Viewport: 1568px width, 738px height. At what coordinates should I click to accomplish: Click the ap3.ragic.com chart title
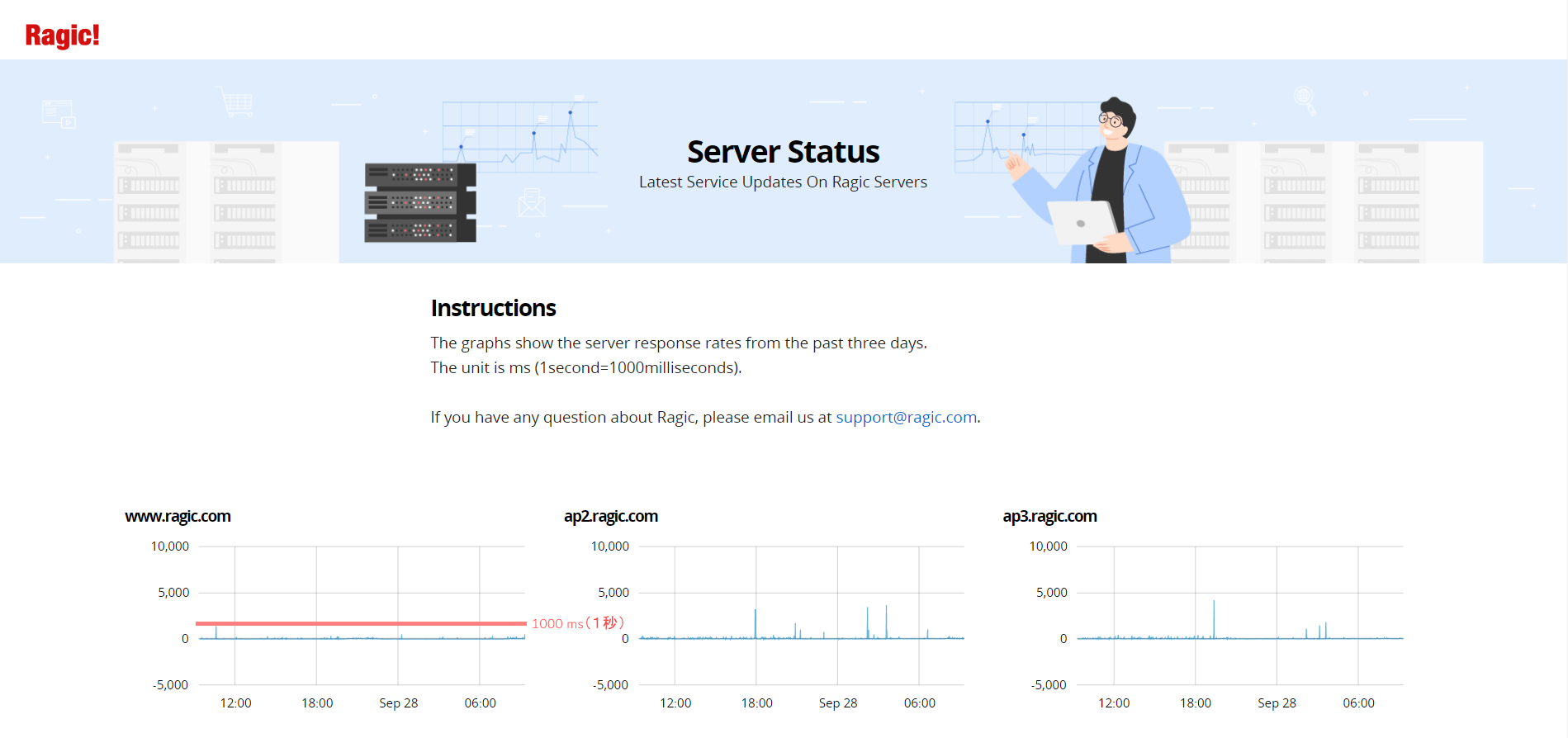[1049, 517]
